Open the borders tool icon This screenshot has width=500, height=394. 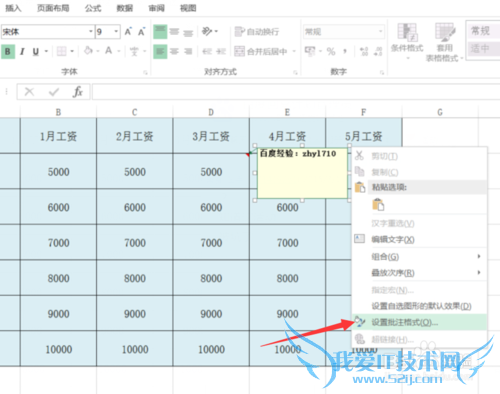[62, 51]
